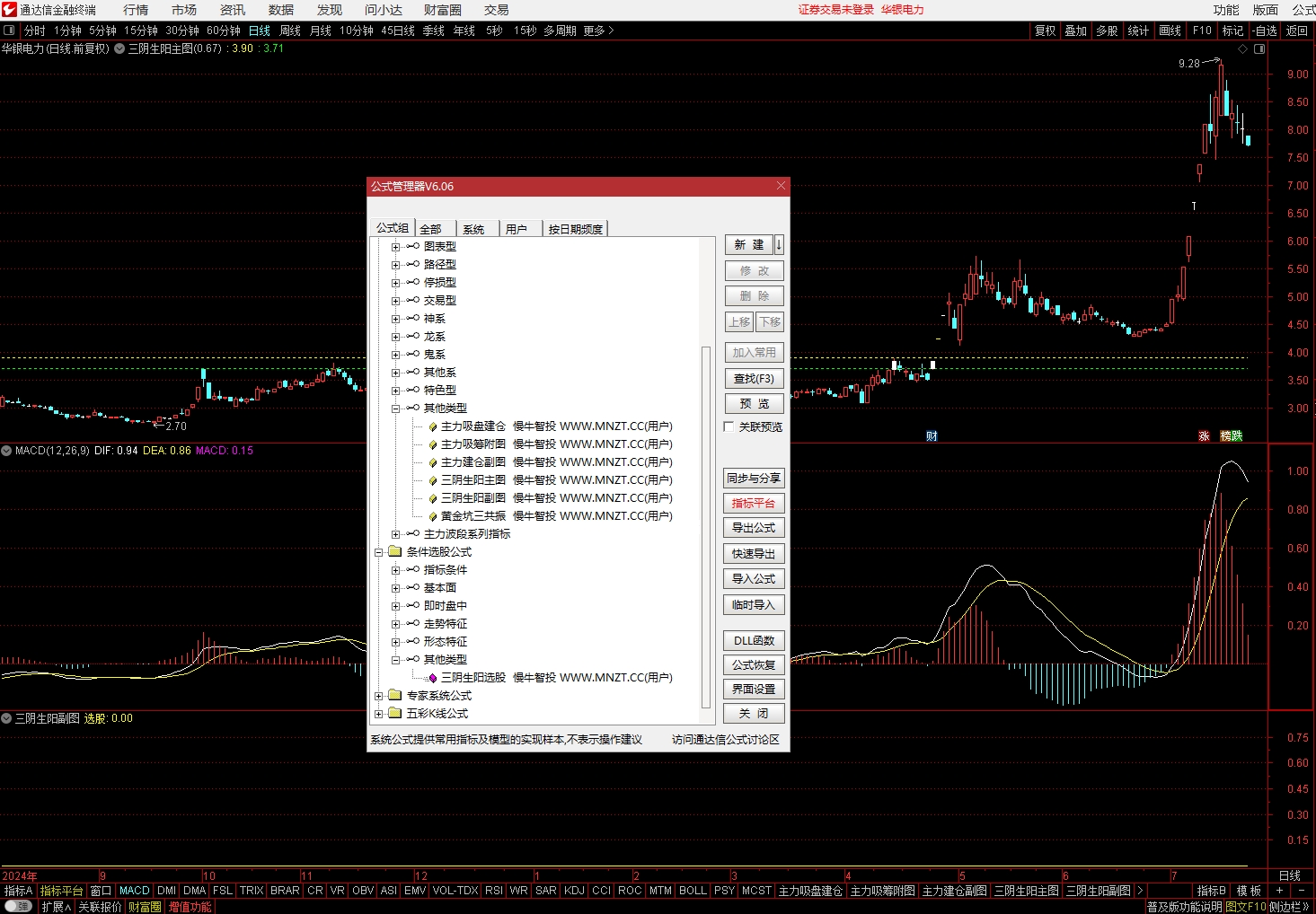Expand the 神系 tree node
Screen dimensions: 1316x914
click(x=395, y=319)
